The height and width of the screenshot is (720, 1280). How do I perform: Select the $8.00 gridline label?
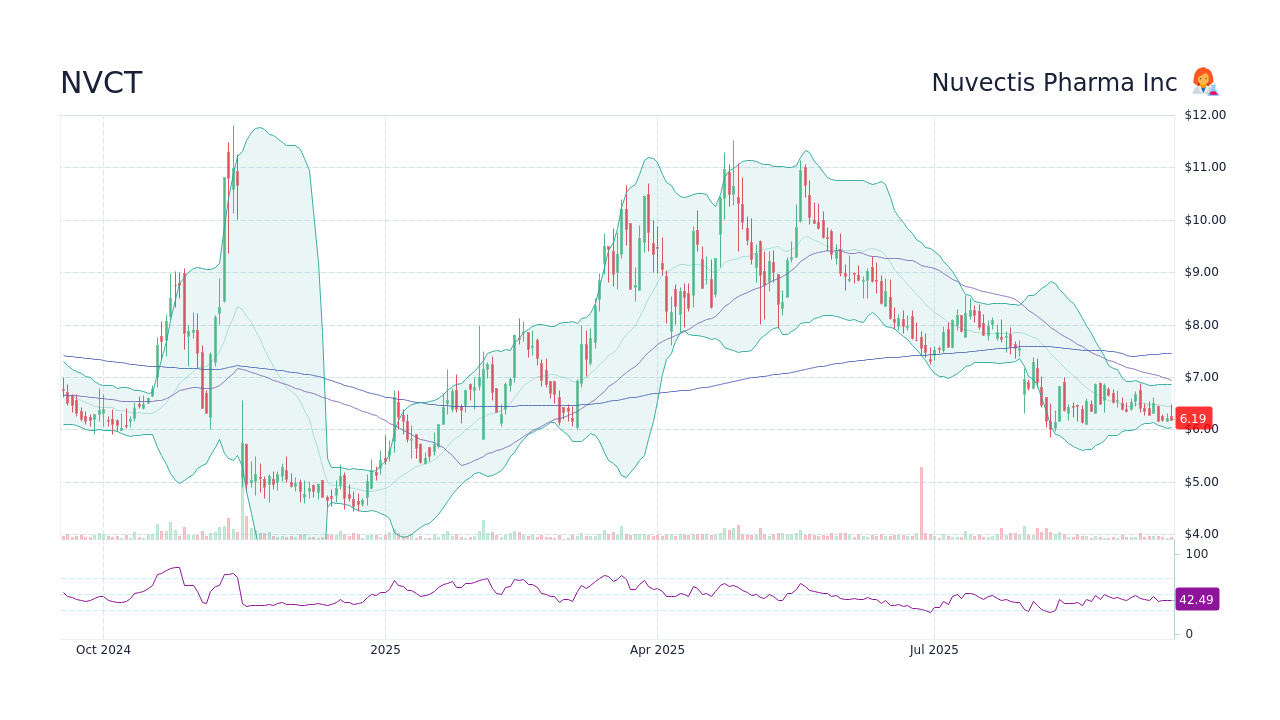point(1201,324)
